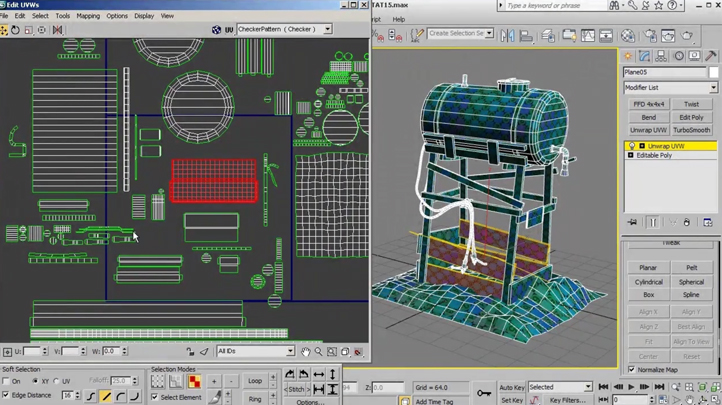The height and width of the screenshot is (405, 722).
Task: Click the W value spinner arrows
Action: (x=125, y=351)
